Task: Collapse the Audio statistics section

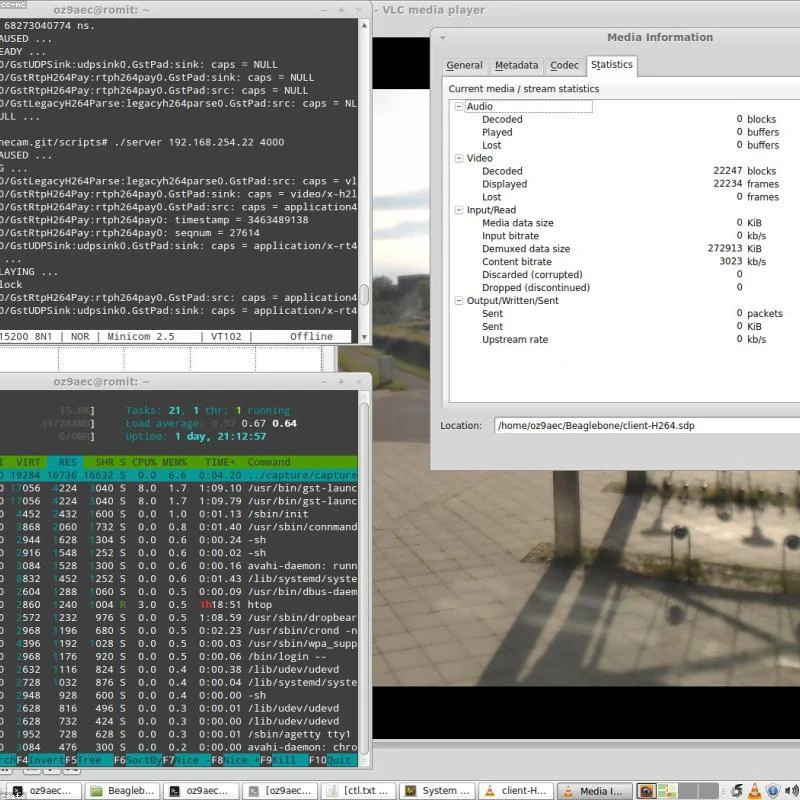Action: [459, 107]
